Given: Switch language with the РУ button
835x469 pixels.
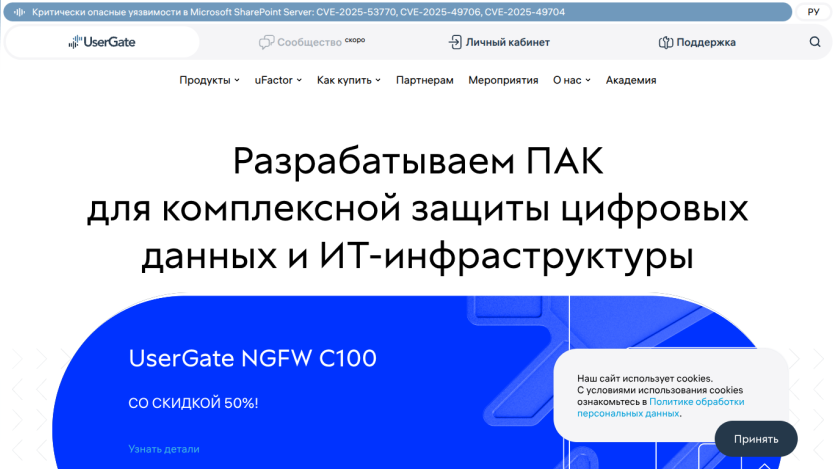Looking at the screenshot, I should (813, 12).
